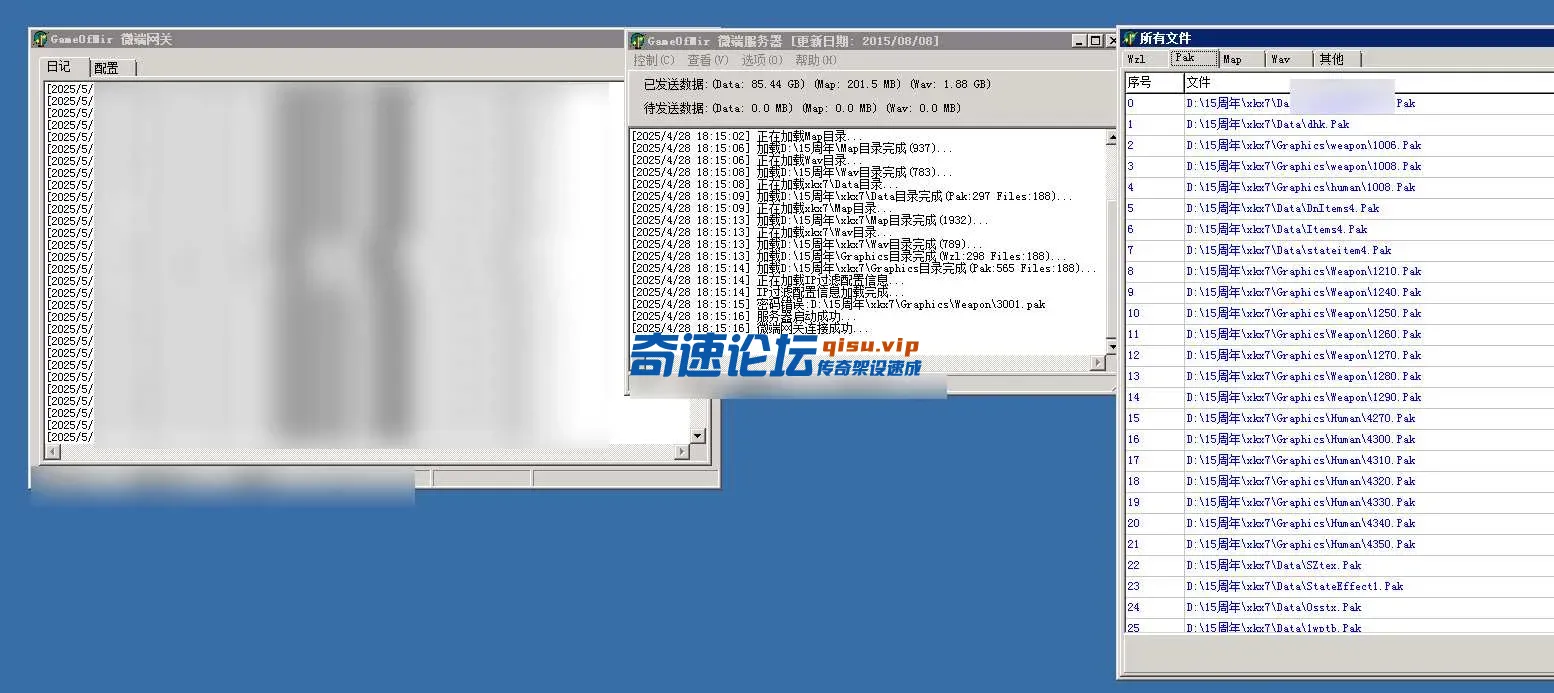This screenshot has width=1554, height=693.
Task: Select log line 微端网关连接成功
Action: click(x=750, y=328)
